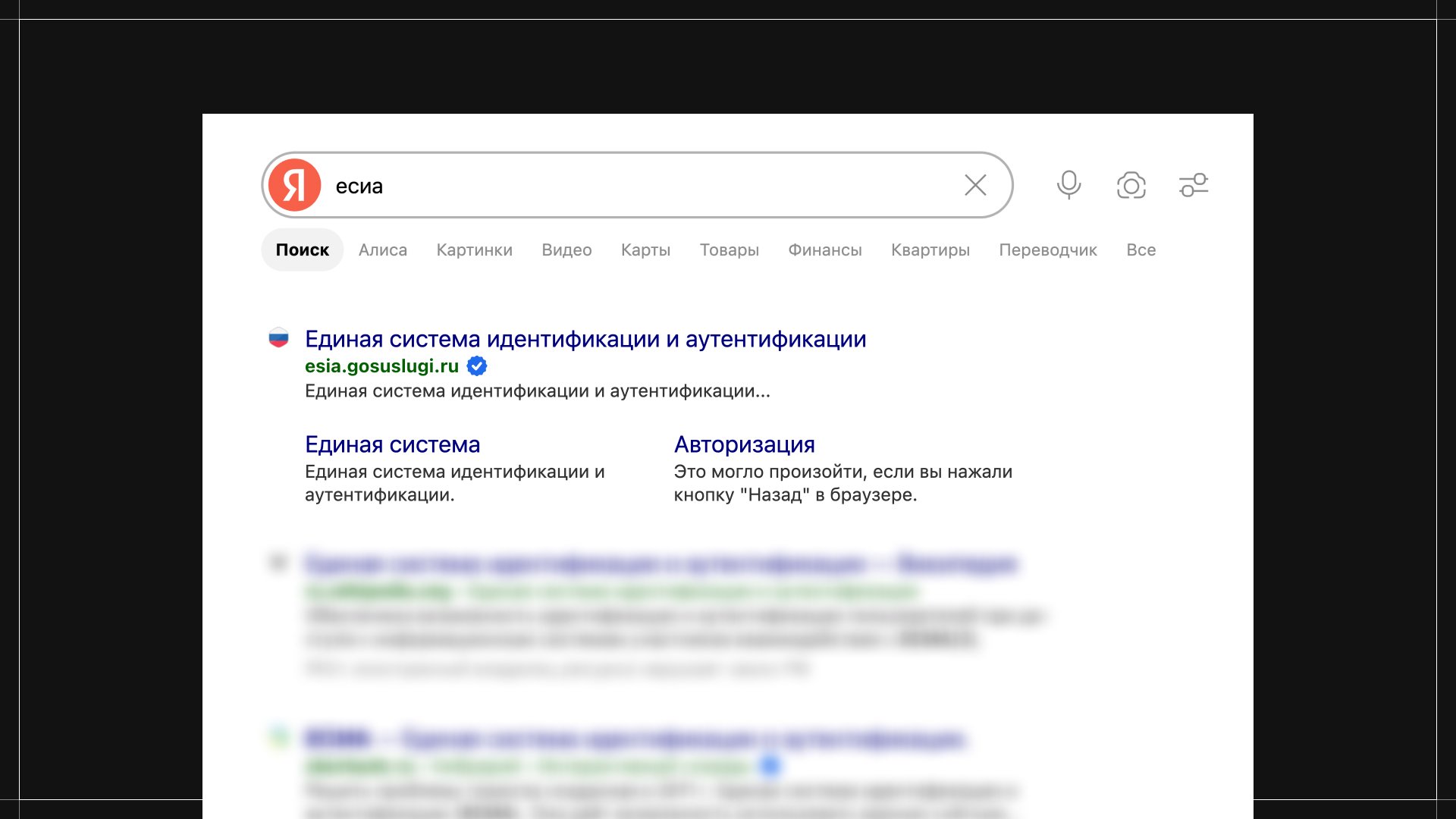Click the red Yandex logo icon
The width and height of the screenshot is (1456, 819).
tap(295, 185)
